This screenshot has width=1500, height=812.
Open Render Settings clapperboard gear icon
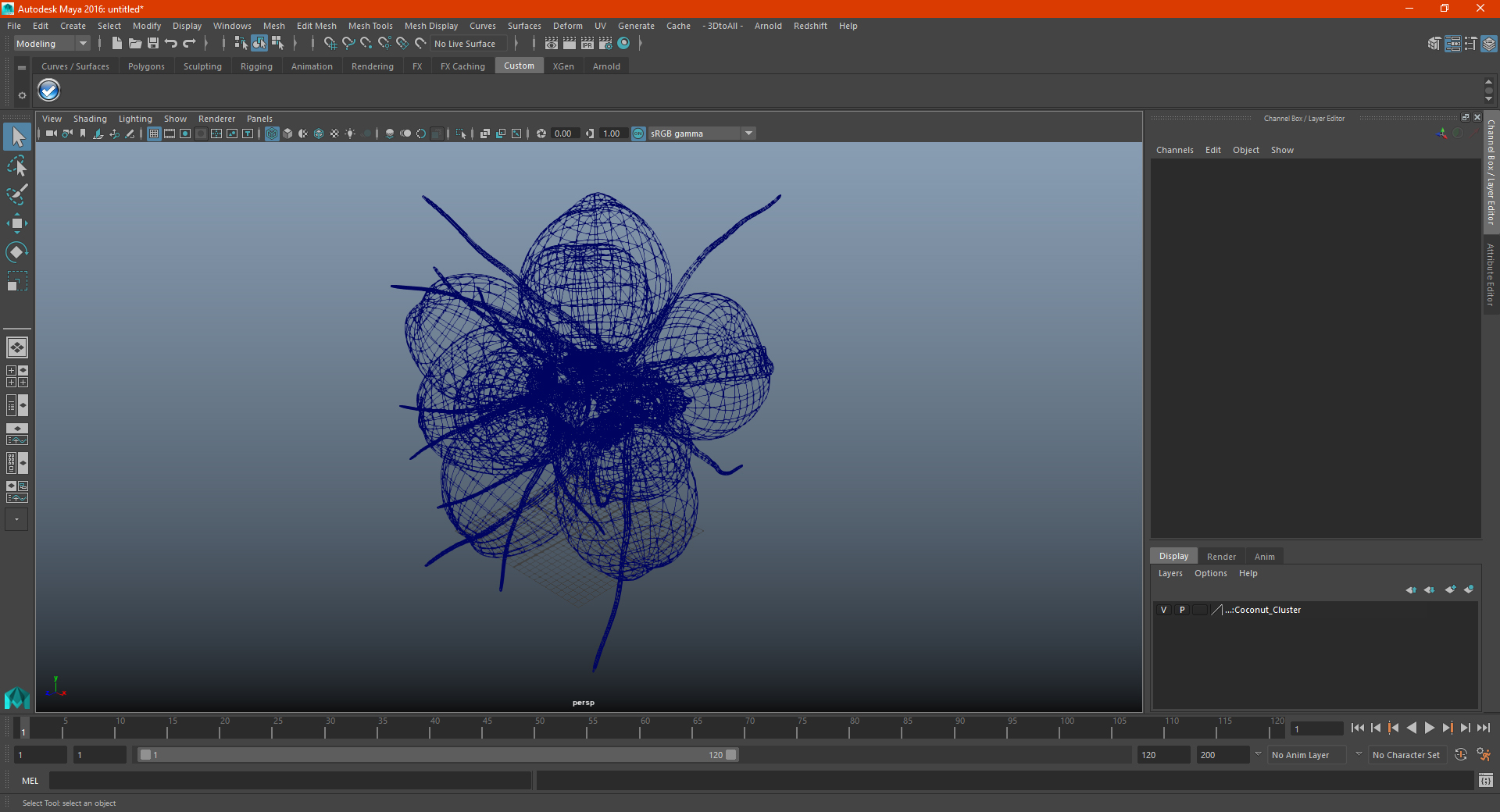click(605, 44)
